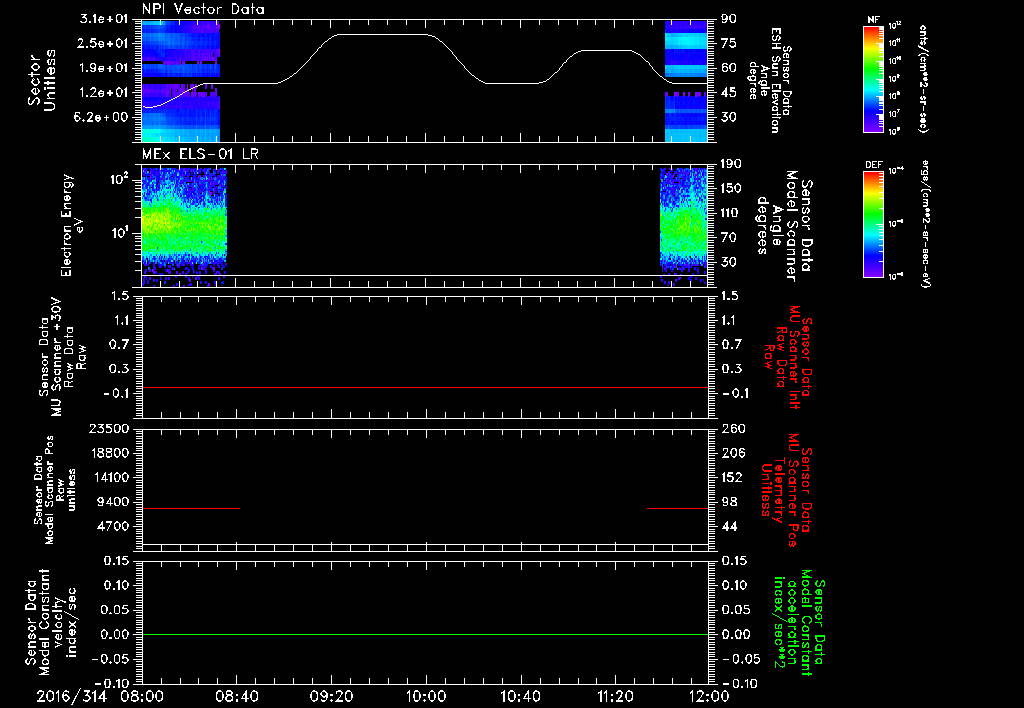
Task: Click the 'ESH Sun Elevation Angle' right label
Action: pos(770,80)
